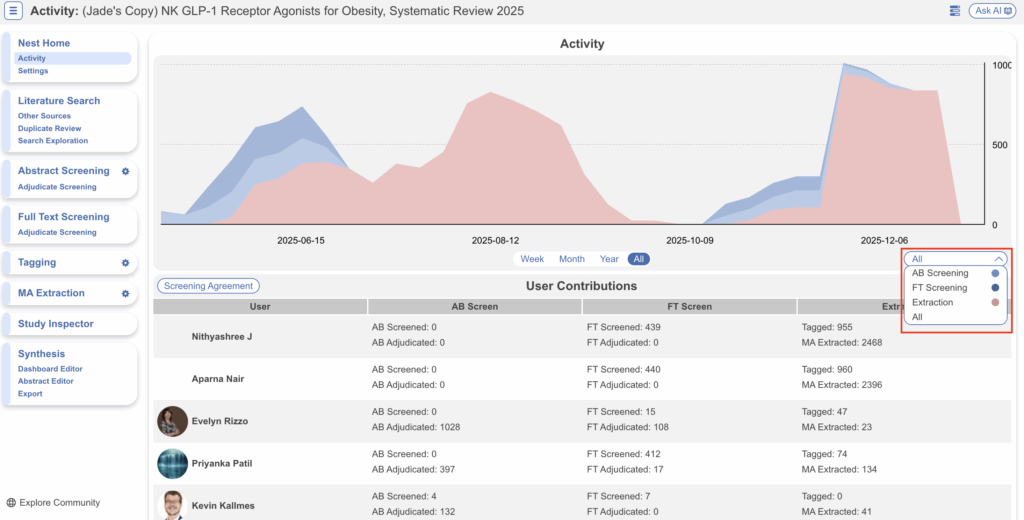Screen dimensions: 1024x520
Task: Click the Screening Agreement button
Action: coord(208,286)
